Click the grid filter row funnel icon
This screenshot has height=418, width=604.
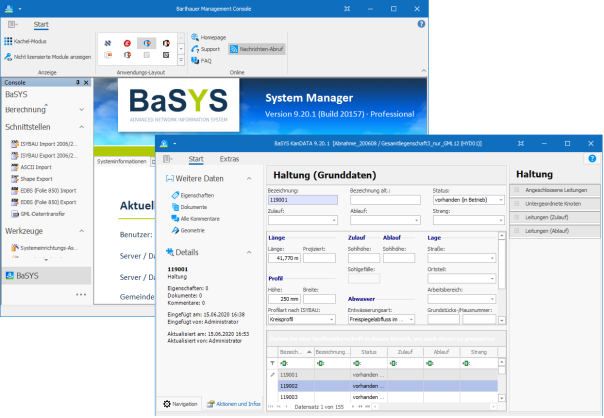[272, 363]
